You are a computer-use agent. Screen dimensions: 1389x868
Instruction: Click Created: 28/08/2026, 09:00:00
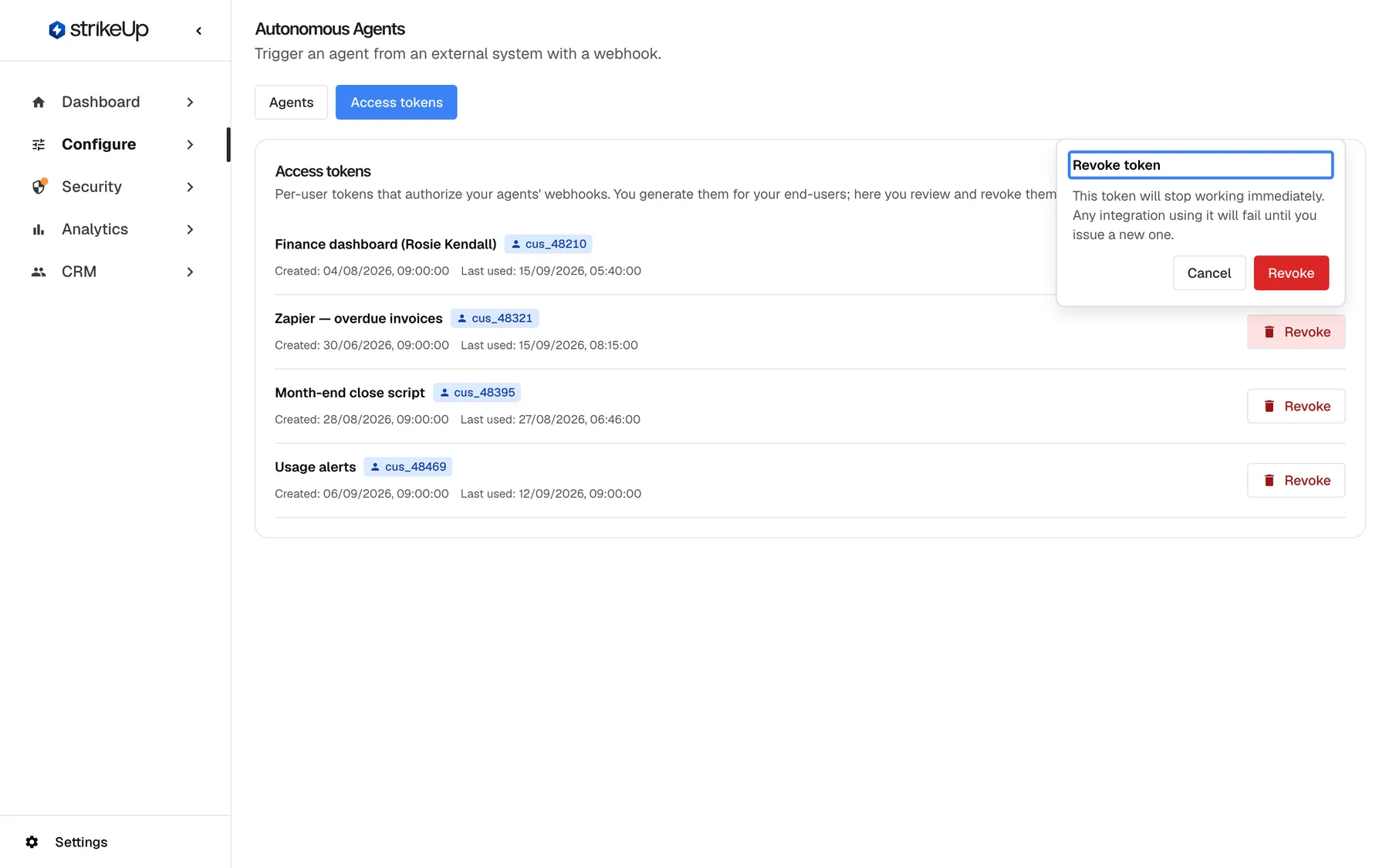pos(362,420)
